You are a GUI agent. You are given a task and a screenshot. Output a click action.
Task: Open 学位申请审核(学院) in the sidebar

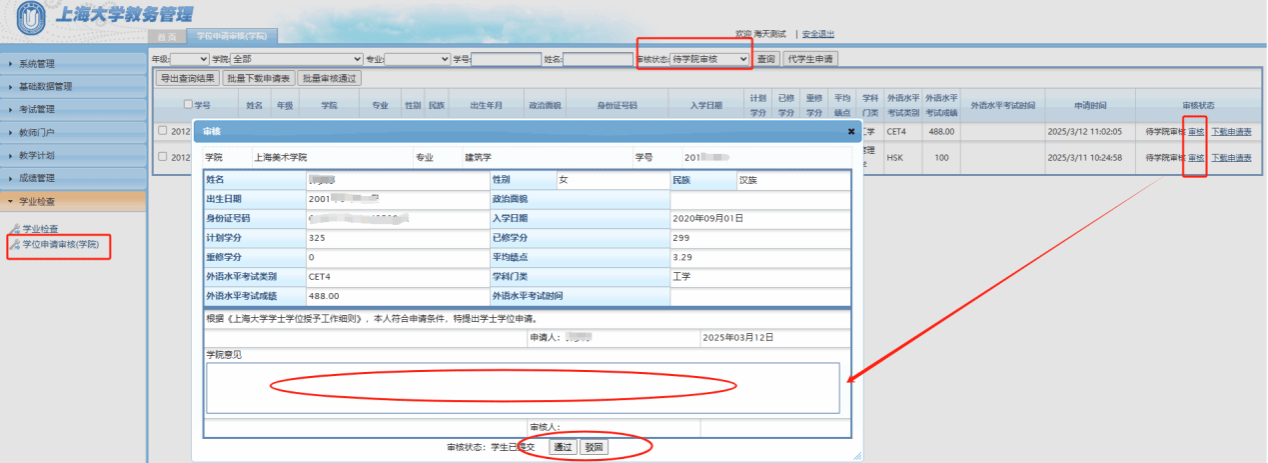point(60,244)
